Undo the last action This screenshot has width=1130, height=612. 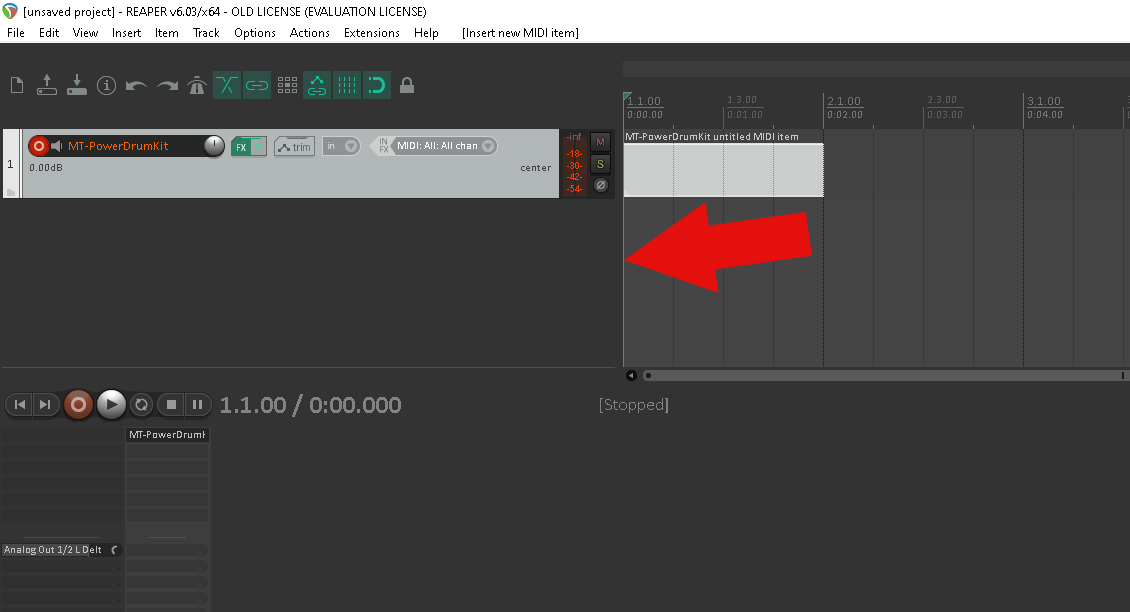136,86
